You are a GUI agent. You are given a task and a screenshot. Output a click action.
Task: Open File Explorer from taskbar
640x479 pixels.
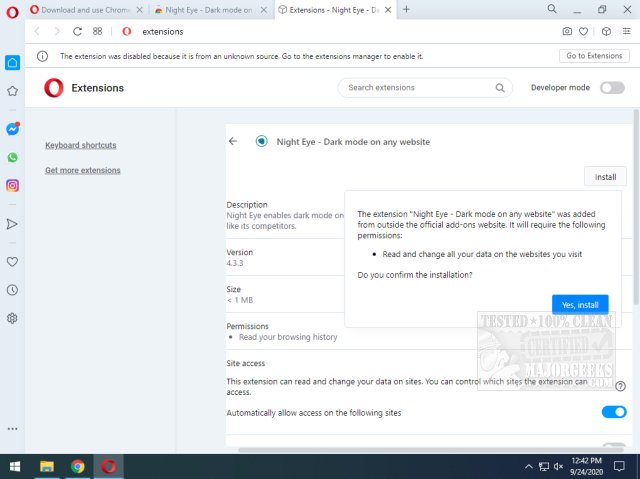click(47, 466)
